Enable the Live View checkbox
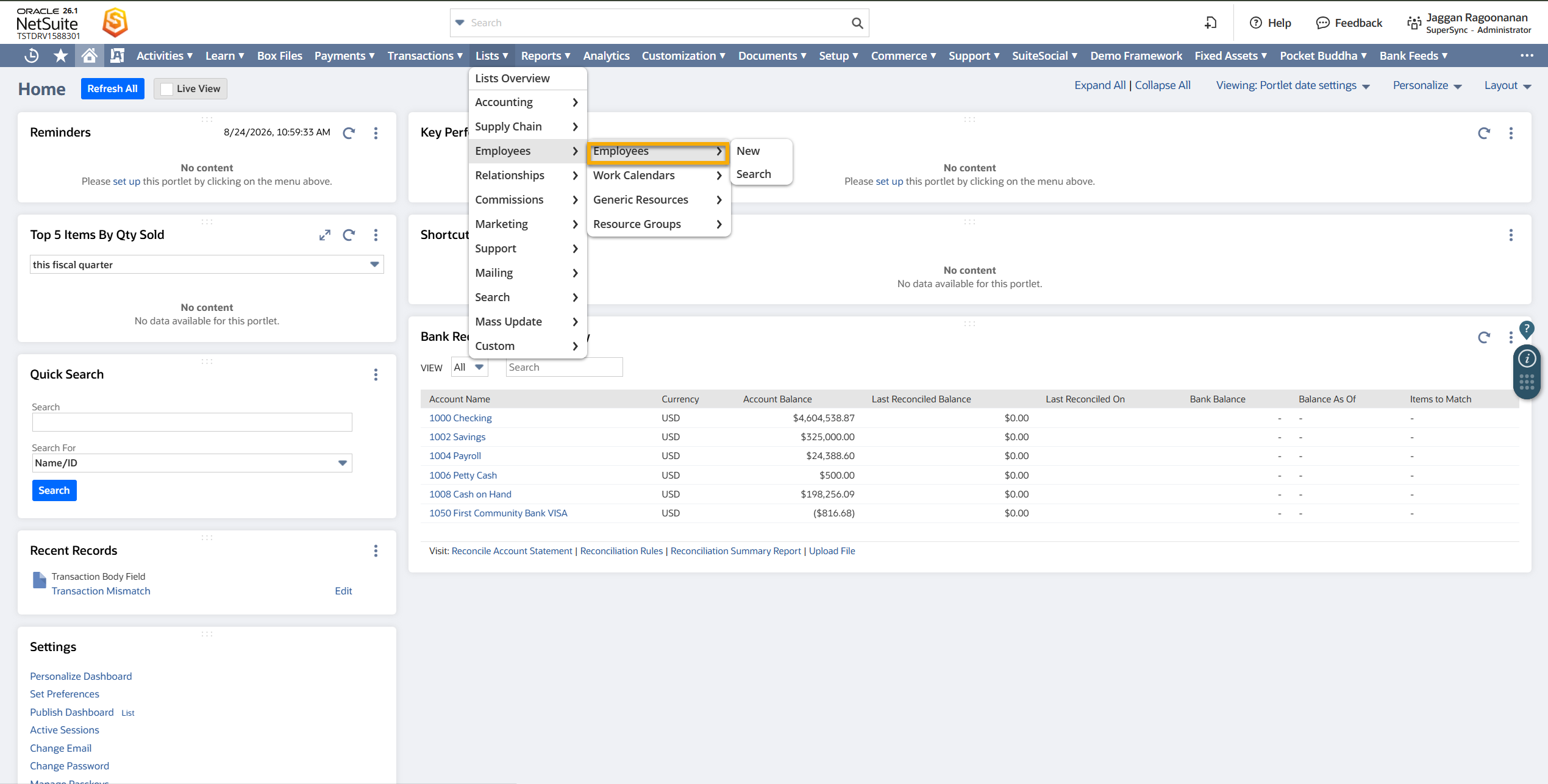Screen dimensions: 1548x784 [166, 89]
